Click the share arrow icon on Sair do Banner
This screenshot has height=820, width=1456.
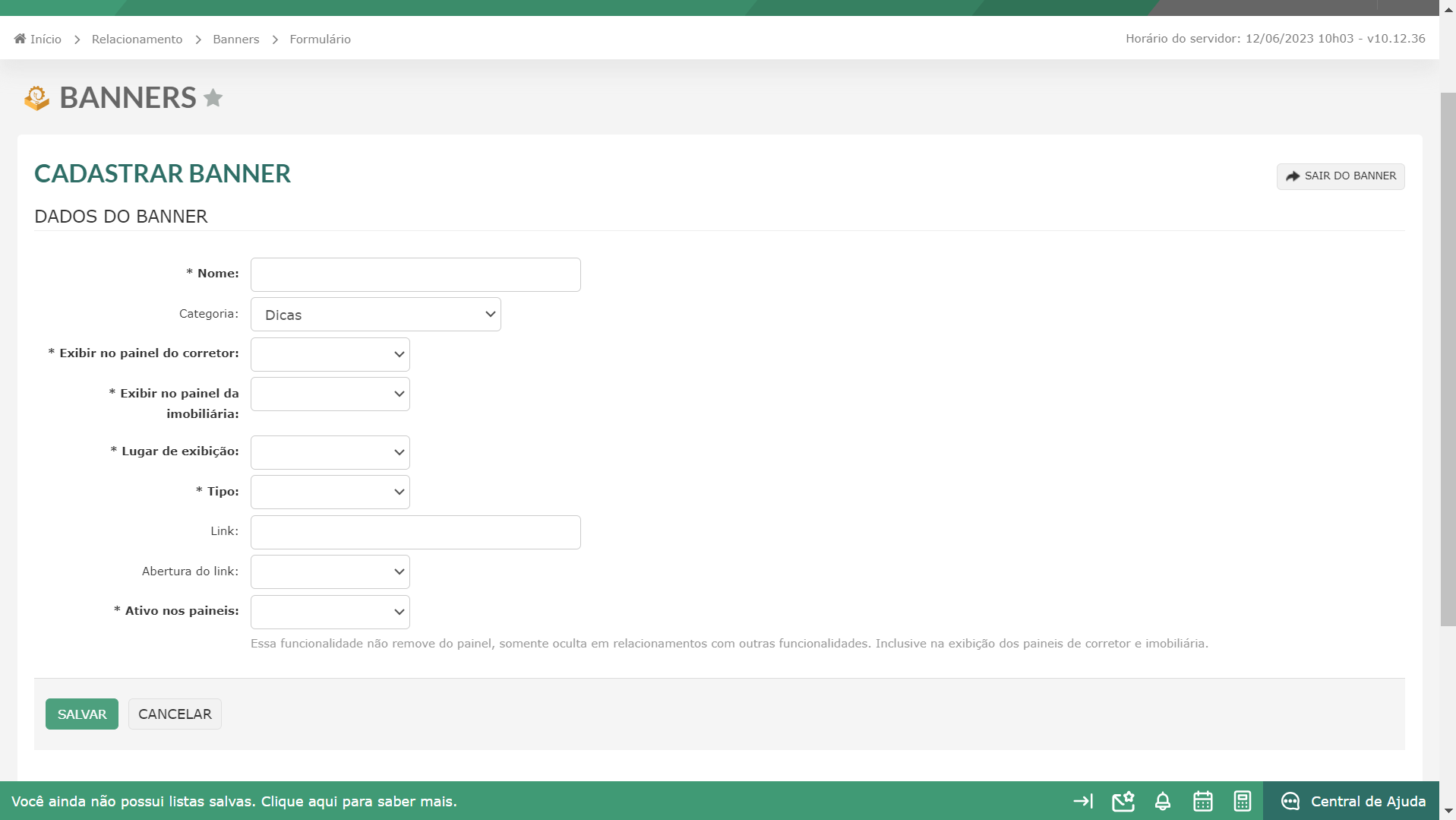tap(1293, 176)
